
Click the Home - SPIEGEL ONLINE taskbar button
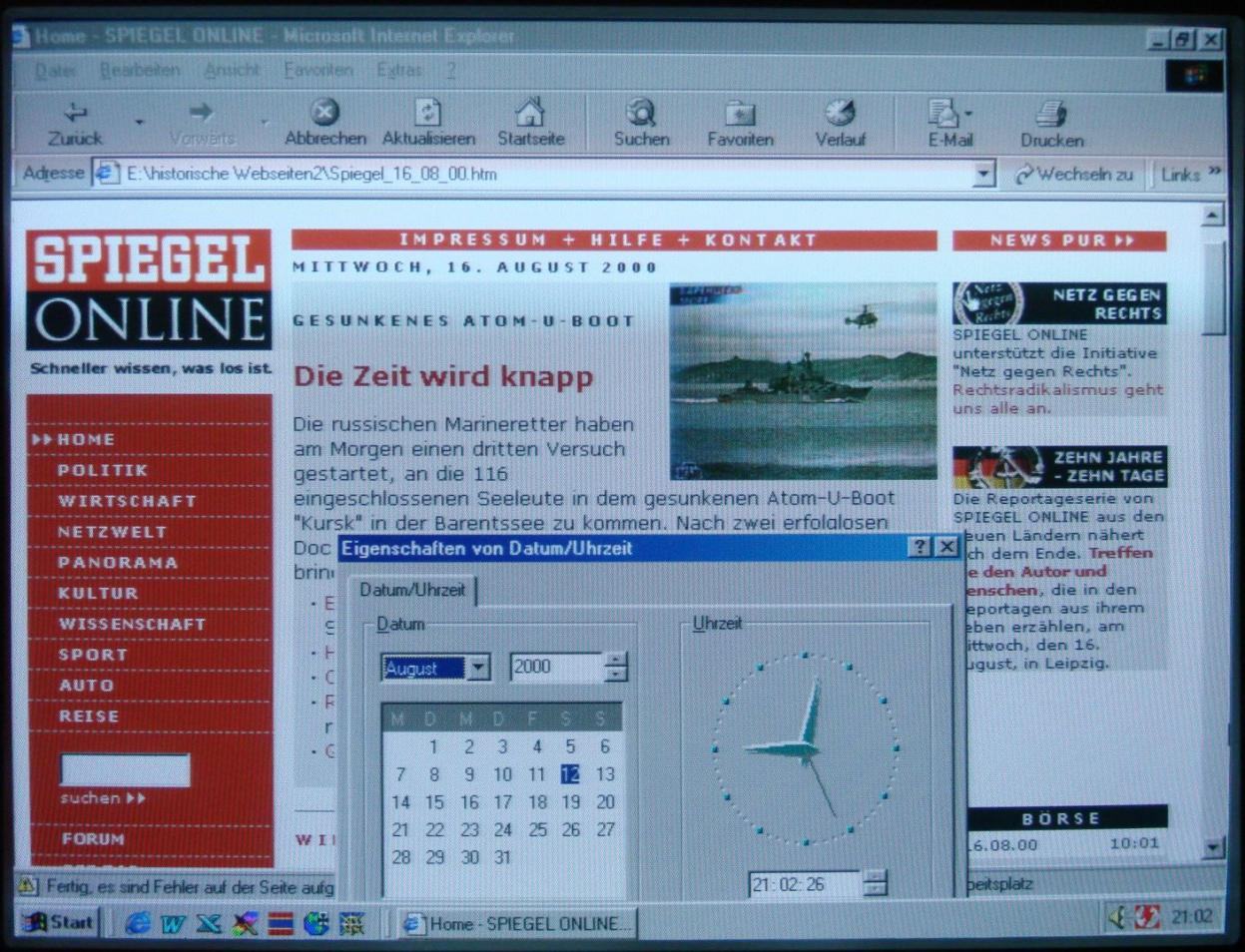pyautogui.click(x=516, y=924)
